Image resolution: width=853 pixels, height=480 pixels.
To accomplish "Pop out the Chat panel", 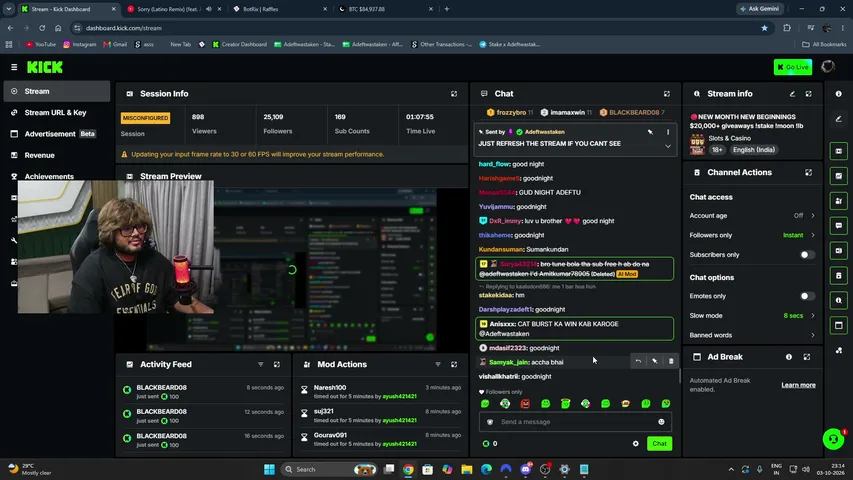I will [x=666, y=94].
